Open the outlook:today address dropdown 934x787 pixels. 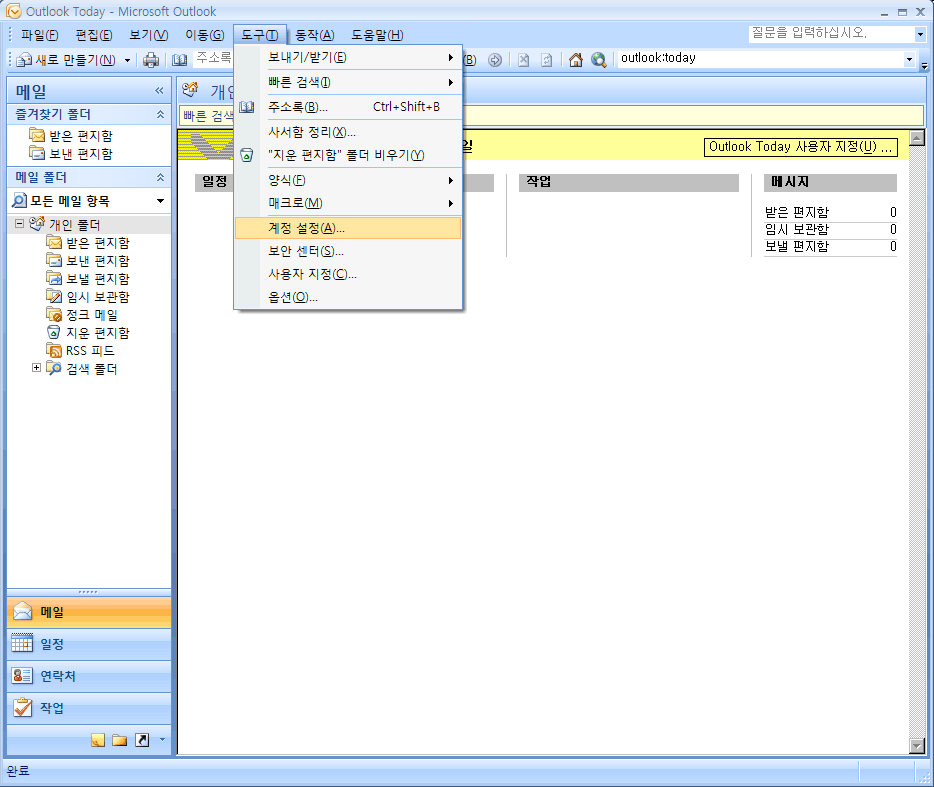pyautogui.click(x=909, y=59)
